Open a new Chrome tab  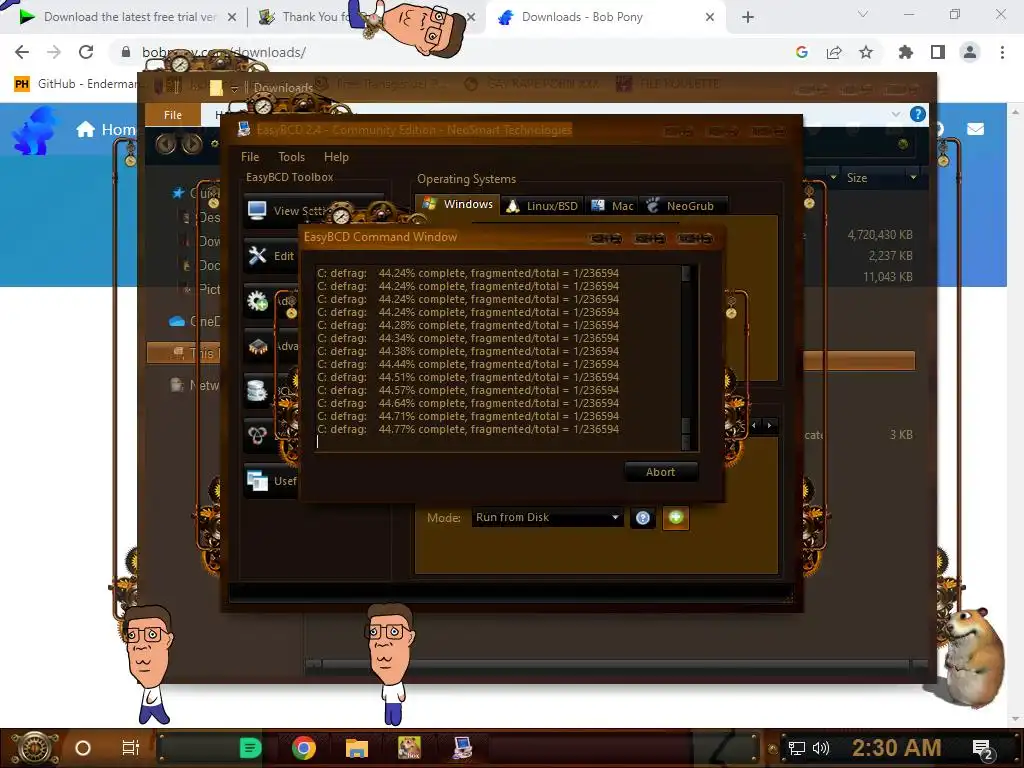click(x=748, y=17)
